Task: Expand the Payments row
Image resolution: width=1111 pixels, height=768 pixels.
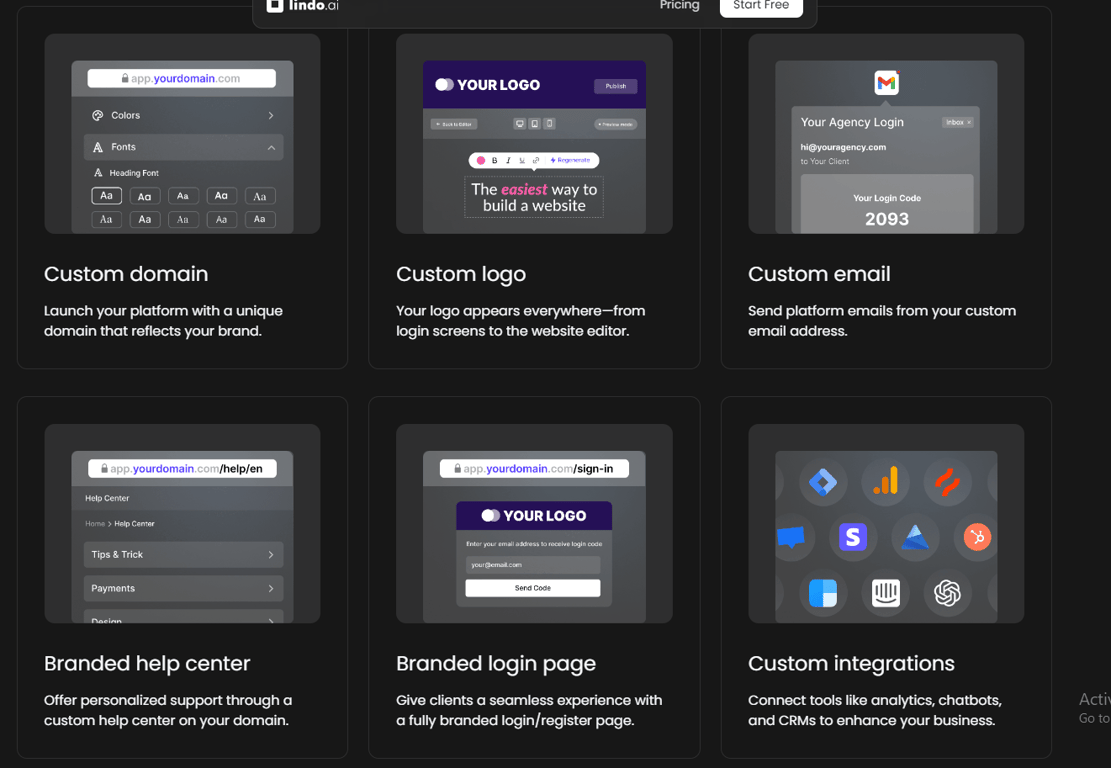Action: click(184, 589)
